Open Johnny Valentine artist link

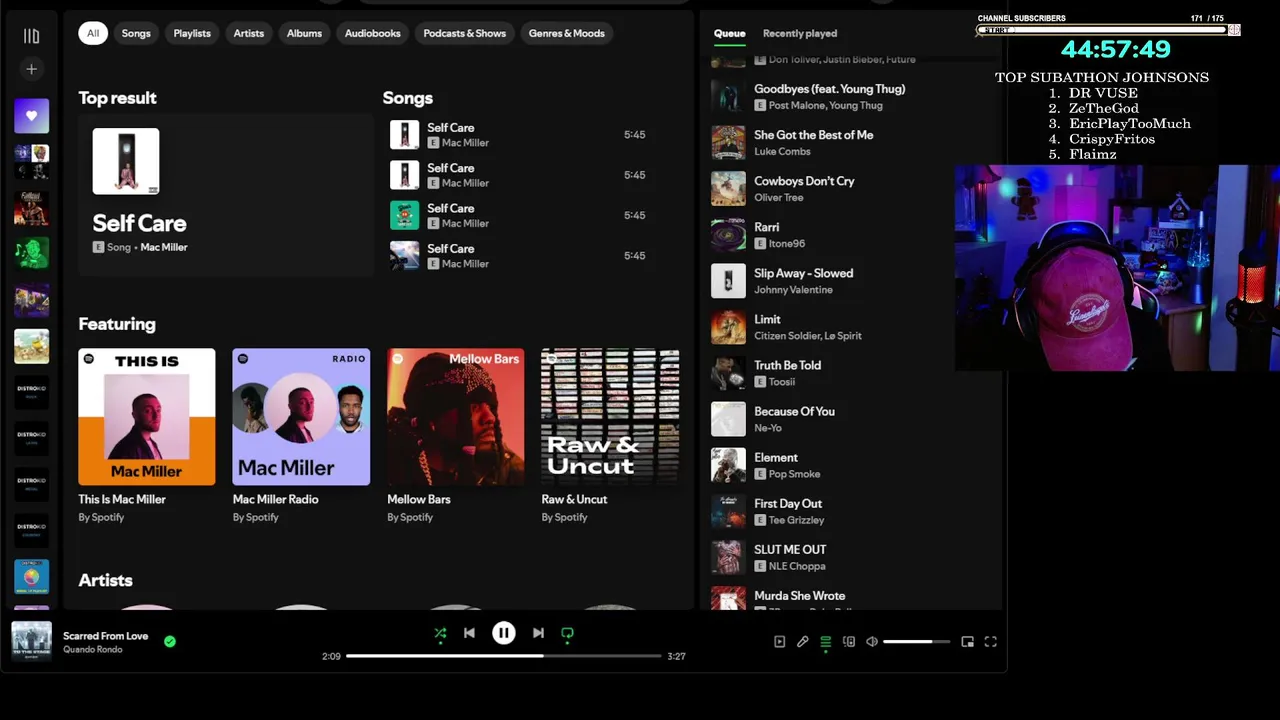[793, 289]
